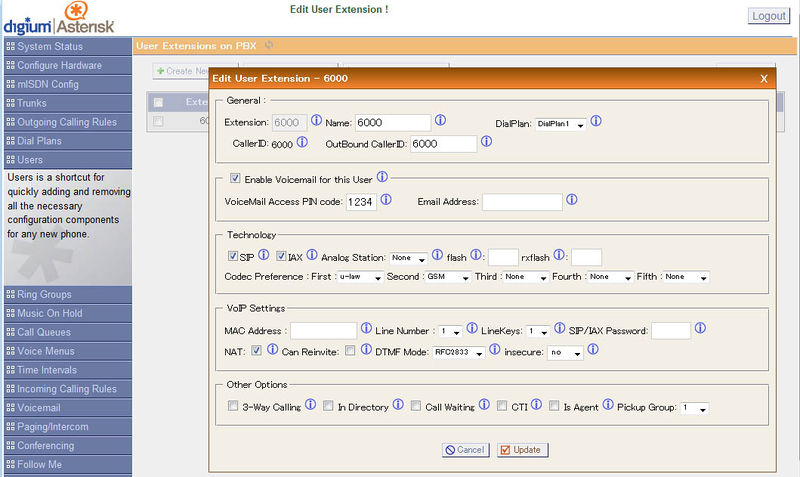The height and width of the screenshot is (477, 800).
Task: Click info icon beside DTMF Mode dropdown
Action: 495,350
